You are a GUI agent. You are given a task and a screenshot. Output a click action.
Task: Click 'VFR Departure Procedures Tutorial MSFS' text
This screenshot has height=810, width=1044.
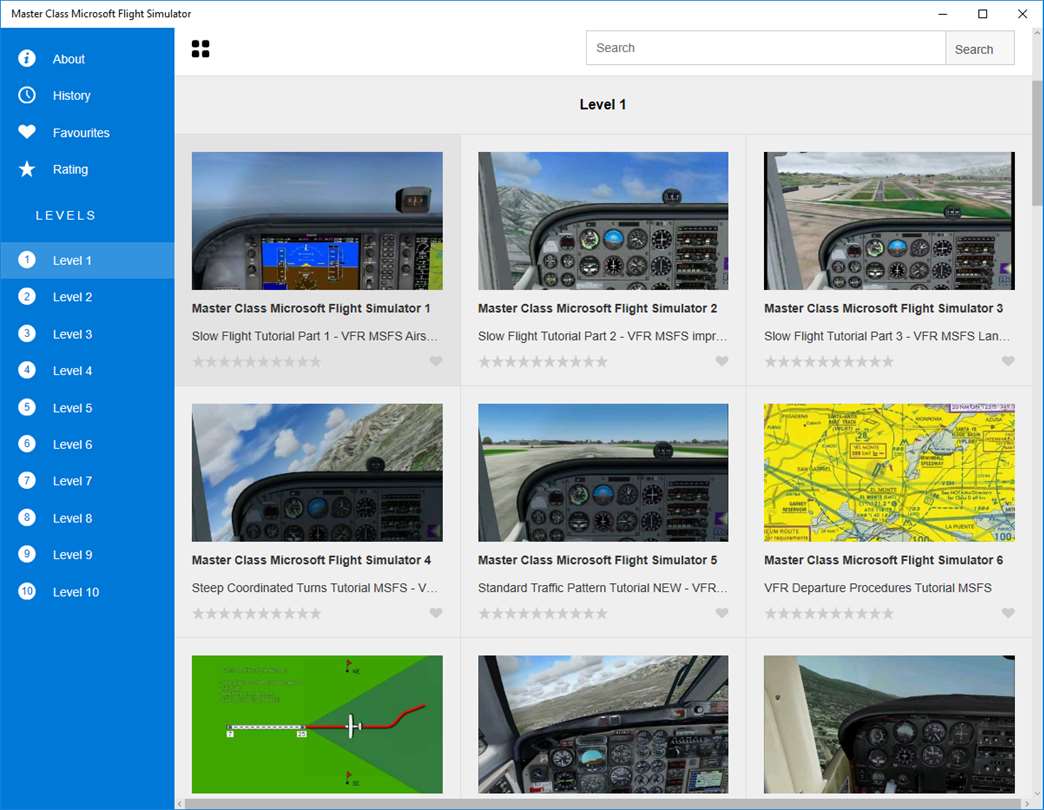click(878, 588)
